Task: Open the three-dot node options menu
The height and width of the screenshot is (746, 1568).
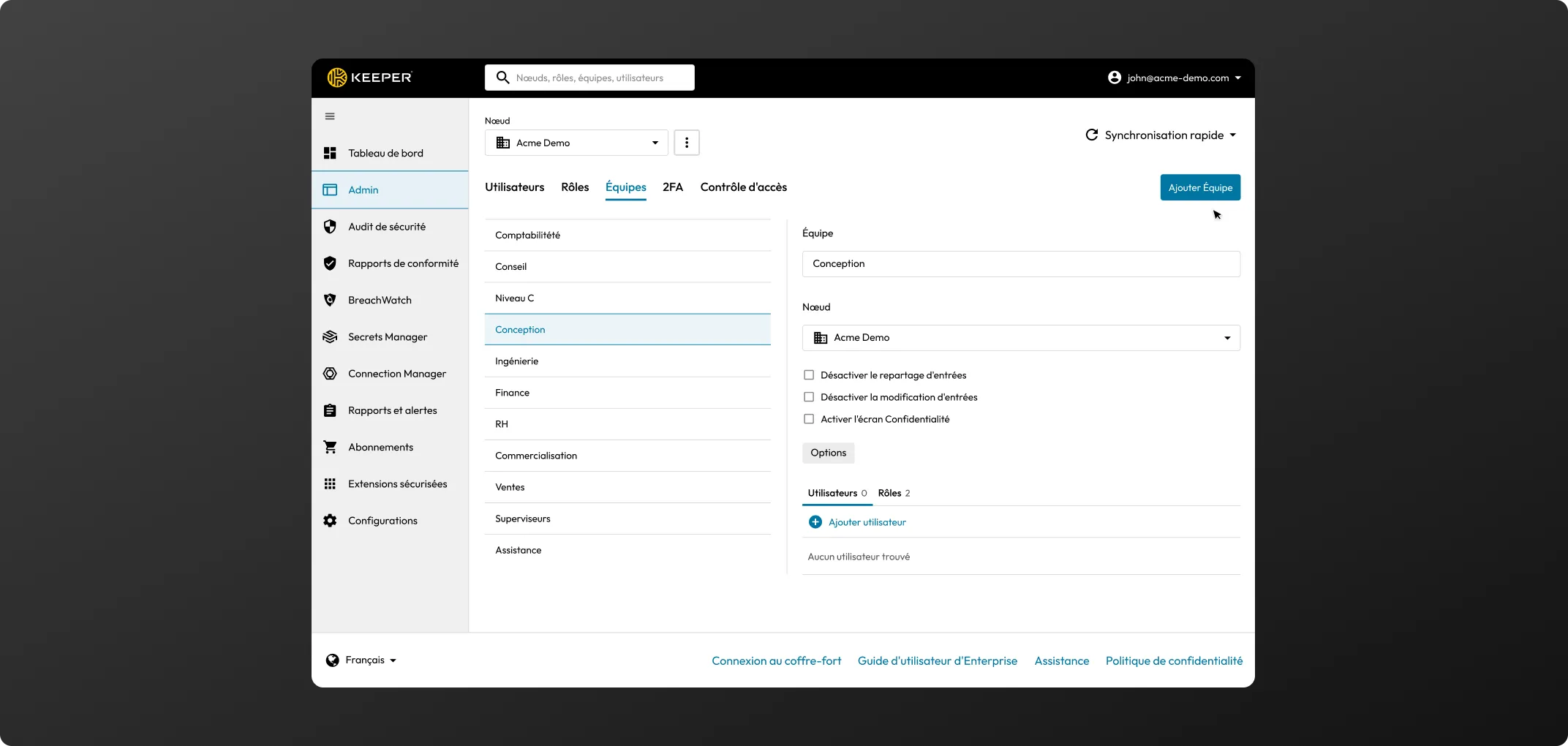Action: pyautogui.click(x=687, y=143)
